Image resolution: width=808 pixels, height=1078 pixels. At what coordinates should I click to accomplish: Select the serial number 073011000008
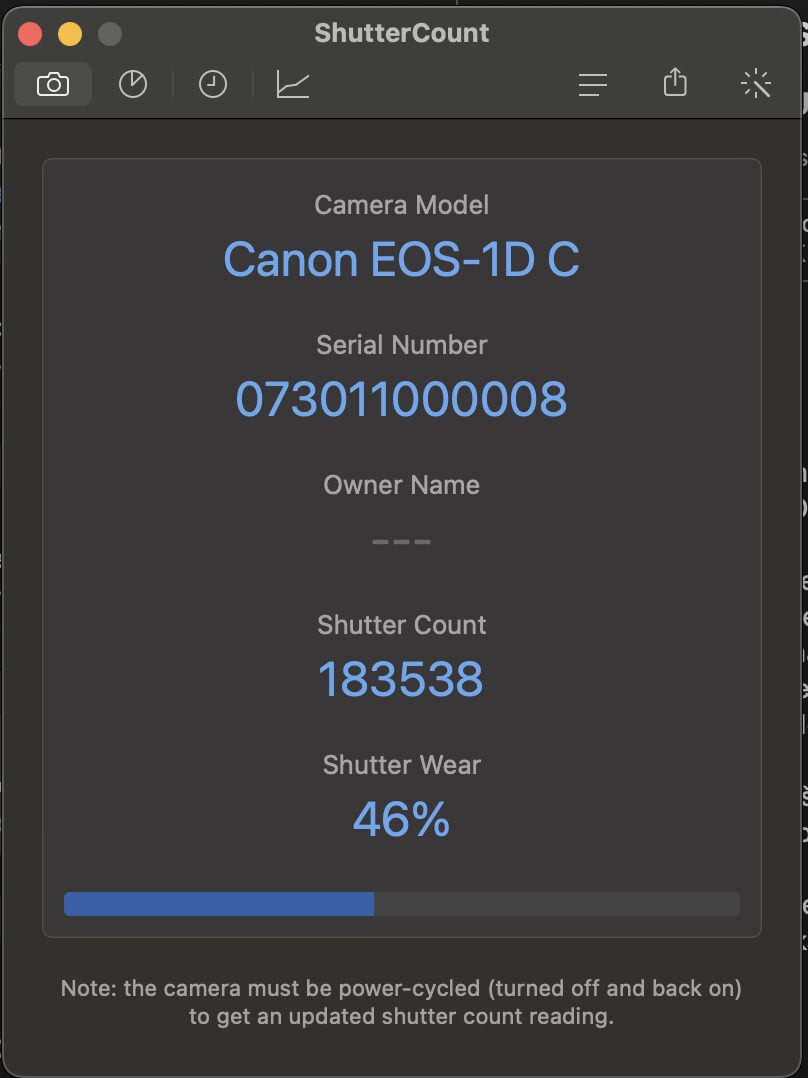click(401, 400)
